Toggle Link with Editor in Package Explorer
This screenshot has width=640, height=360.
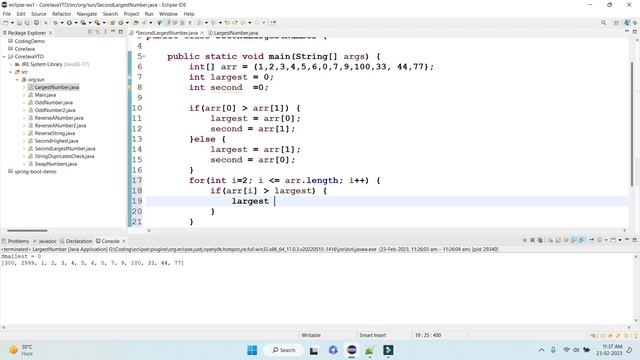coord(98,32)
